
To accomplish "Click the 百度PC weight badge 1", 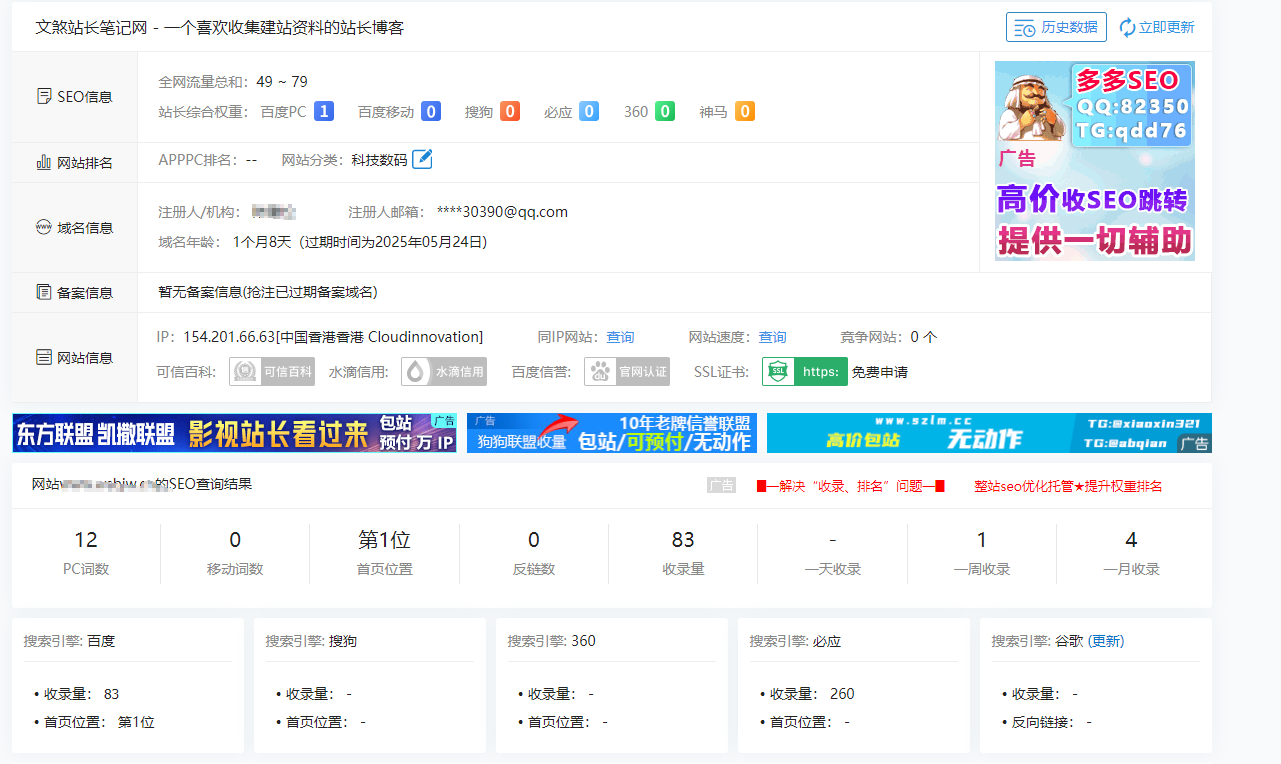I will pyautogui.click(x=324, y=111).
